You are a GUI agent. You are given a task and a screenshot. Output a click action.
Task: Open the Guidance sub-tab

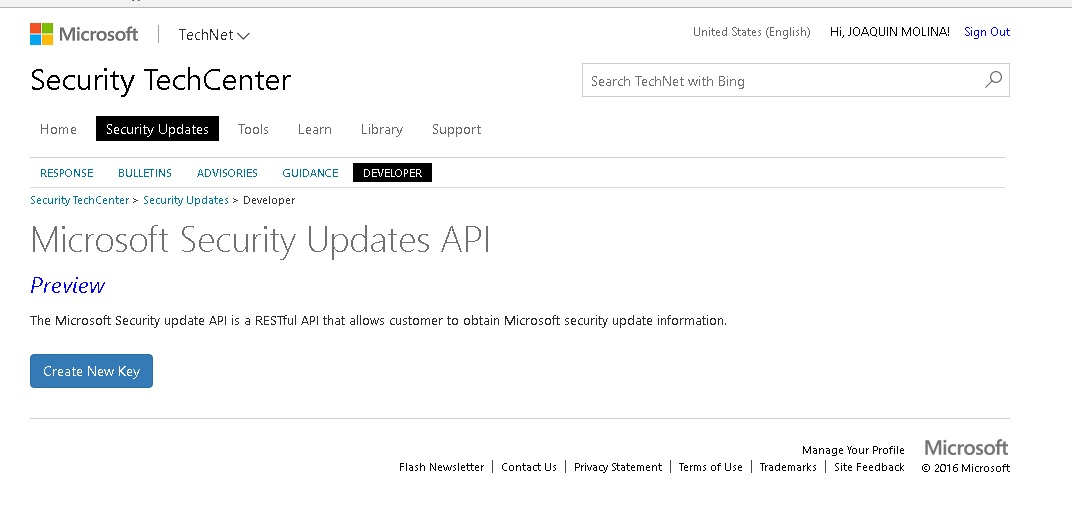click(310, 173)
